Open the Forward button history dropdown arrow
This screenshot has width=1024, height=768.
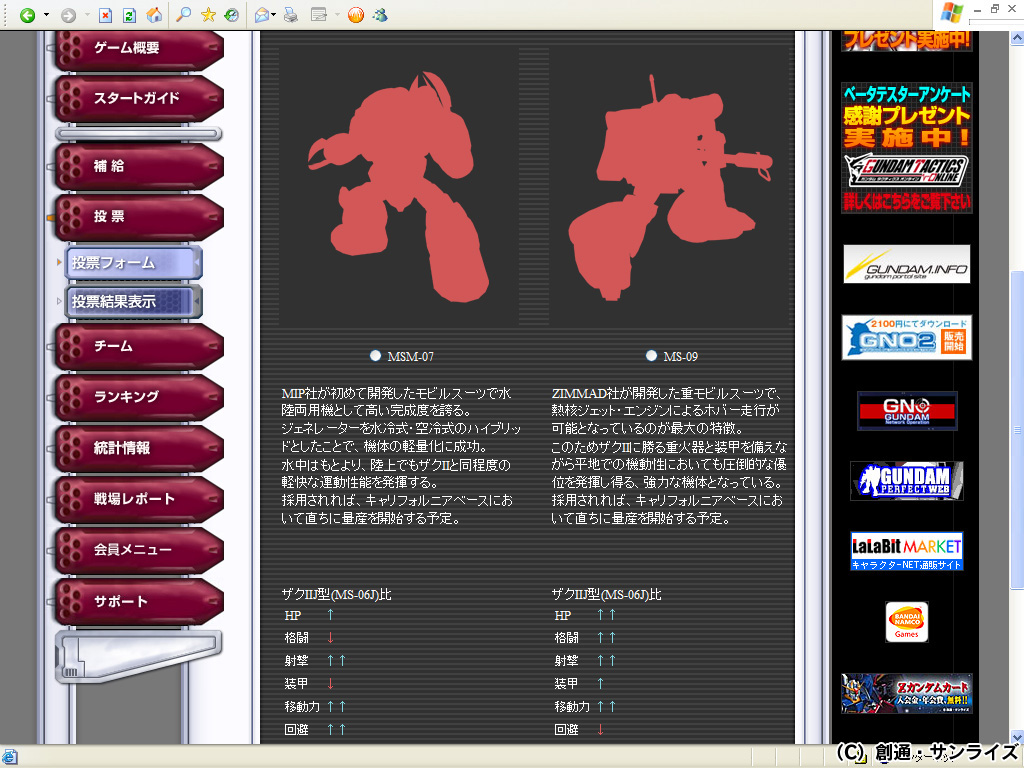point(87,15)
